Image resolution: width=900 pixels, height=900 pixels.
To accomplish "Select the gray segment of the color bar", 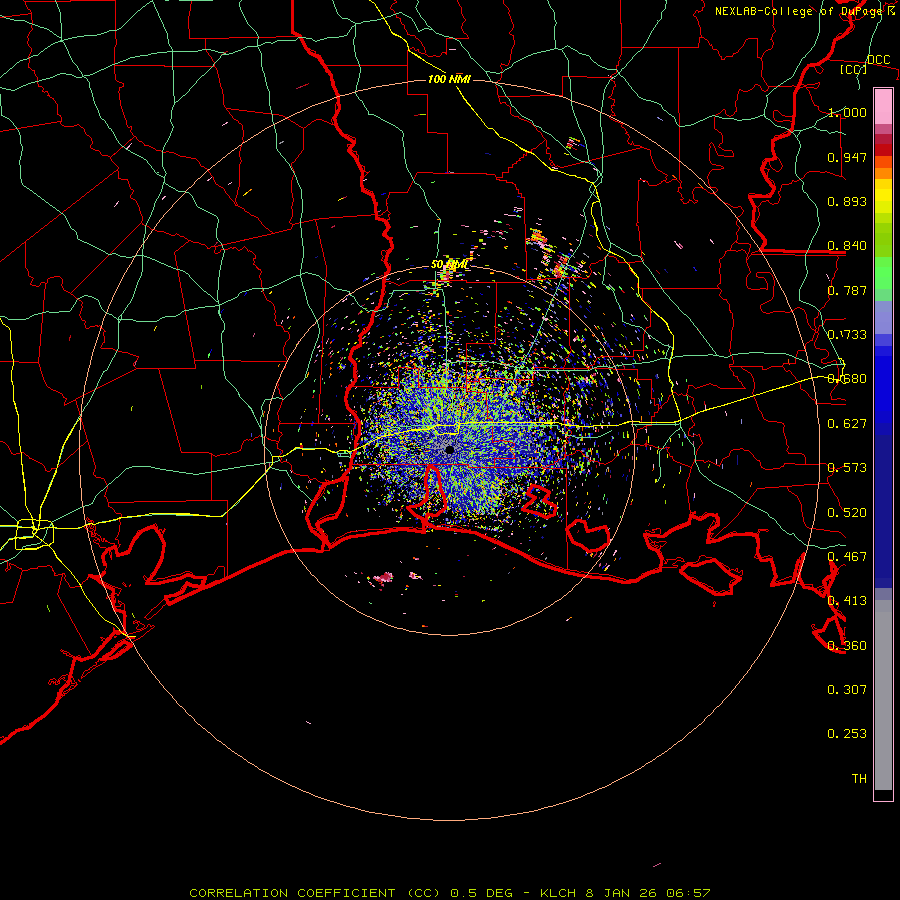I will [x=883, y=695].
